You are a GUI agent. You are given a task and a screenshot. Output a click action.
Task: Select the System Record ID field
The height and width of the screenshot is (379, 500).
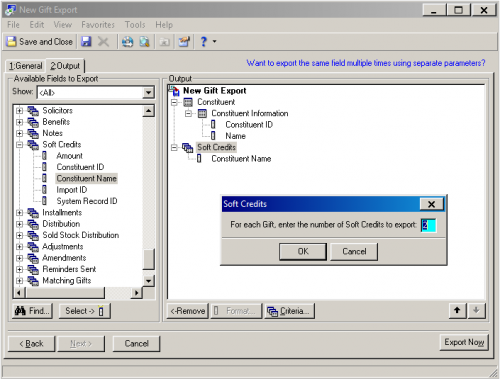(87, 201)
